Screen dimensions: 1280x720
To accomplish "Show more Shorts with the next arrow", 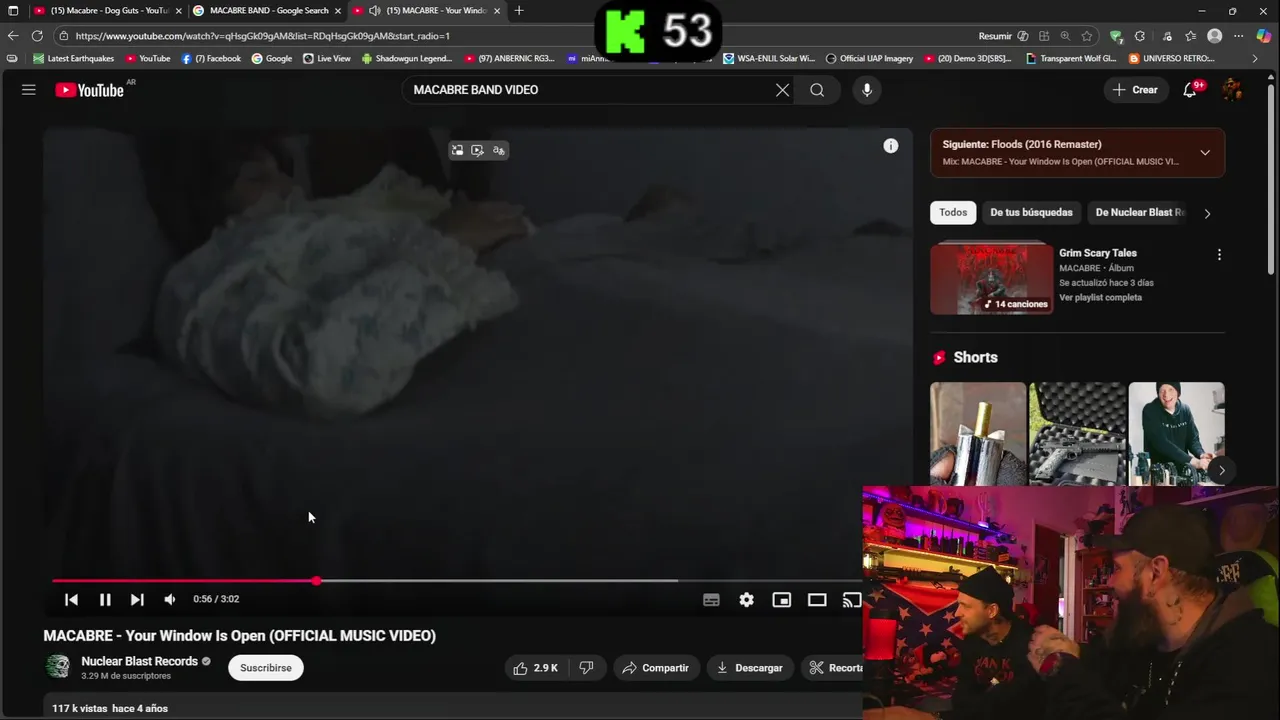I will click(1221, 470).
